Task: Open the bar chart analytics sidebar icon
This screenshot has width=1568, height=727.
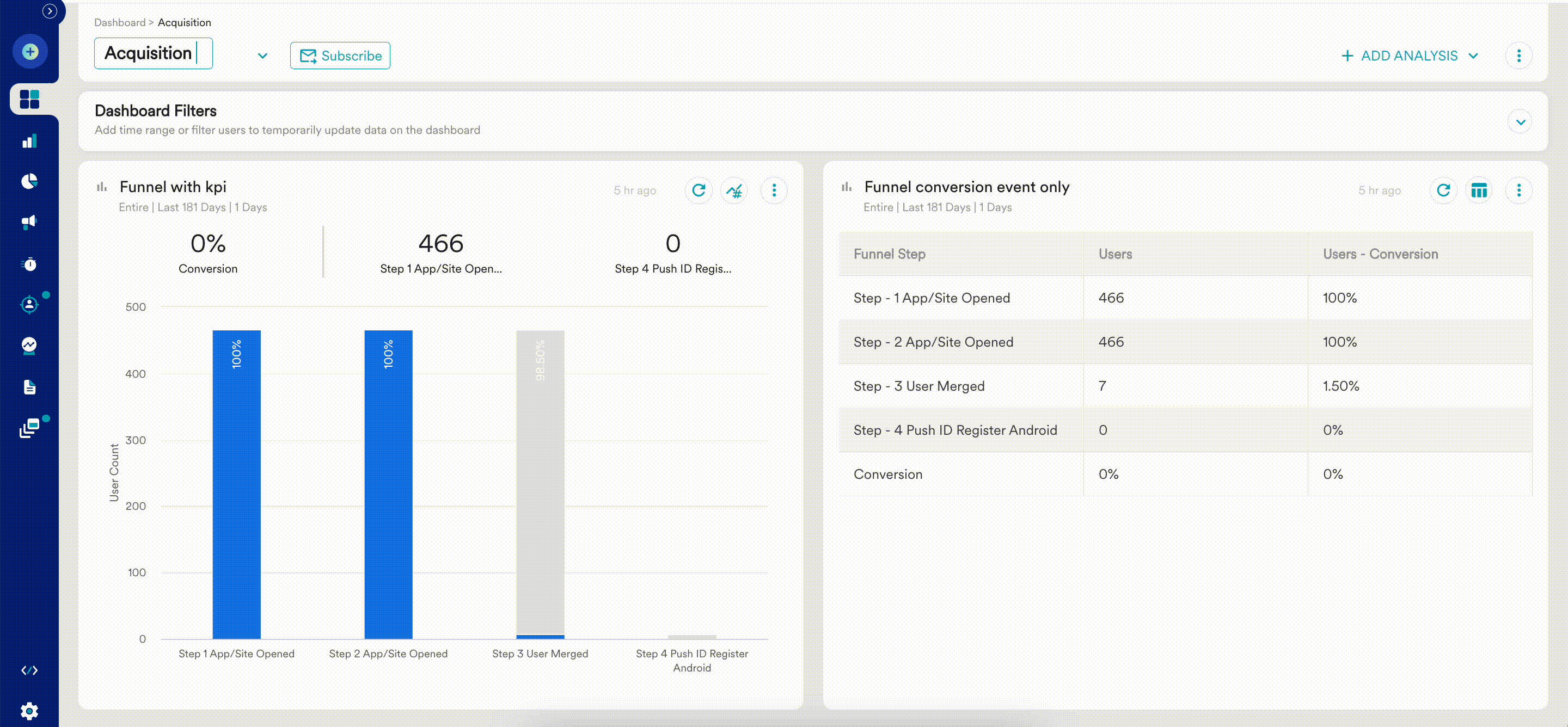Action: 29,141
